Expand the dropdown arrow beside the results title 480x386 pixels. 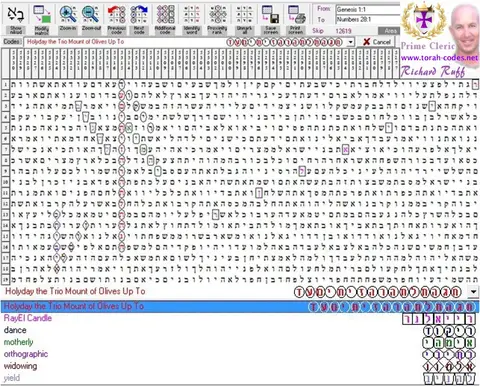click(474, 292)
